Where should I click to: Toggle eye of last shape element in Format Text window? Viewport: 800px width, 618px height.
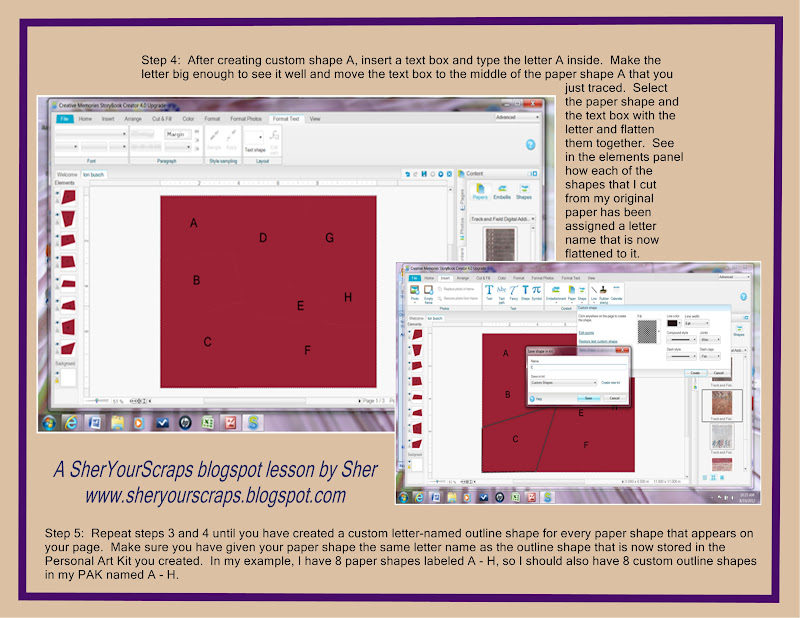(x=57, y=344)
